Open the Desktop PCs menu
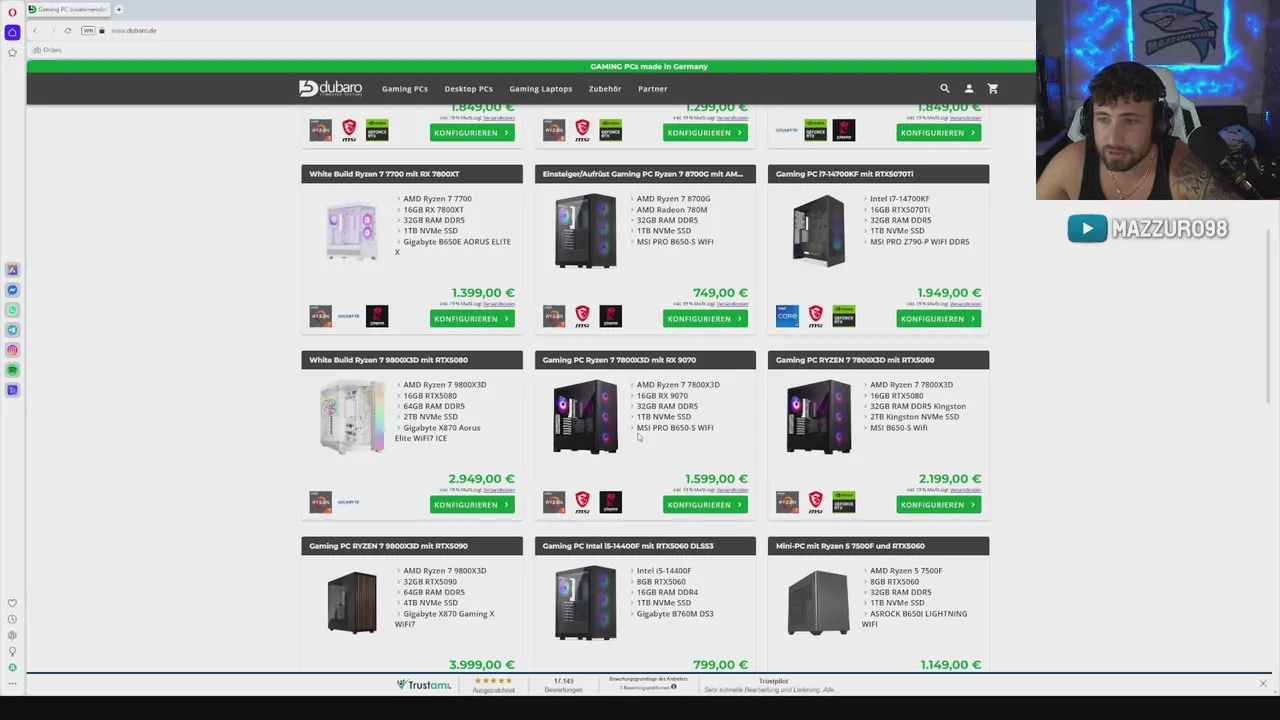1280x720 pixels. click(x=468, y=89)
